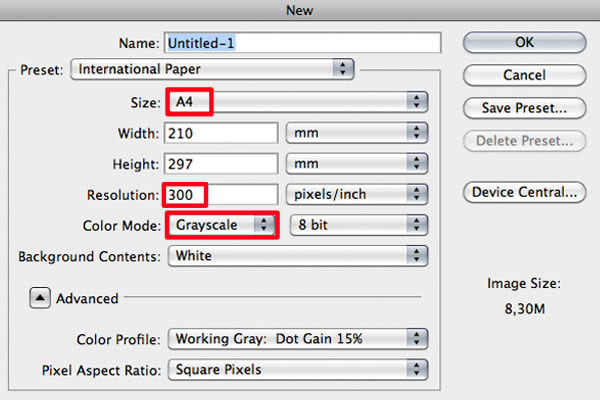
Task: Open the Preset dropdown menu
Action: 212,69
